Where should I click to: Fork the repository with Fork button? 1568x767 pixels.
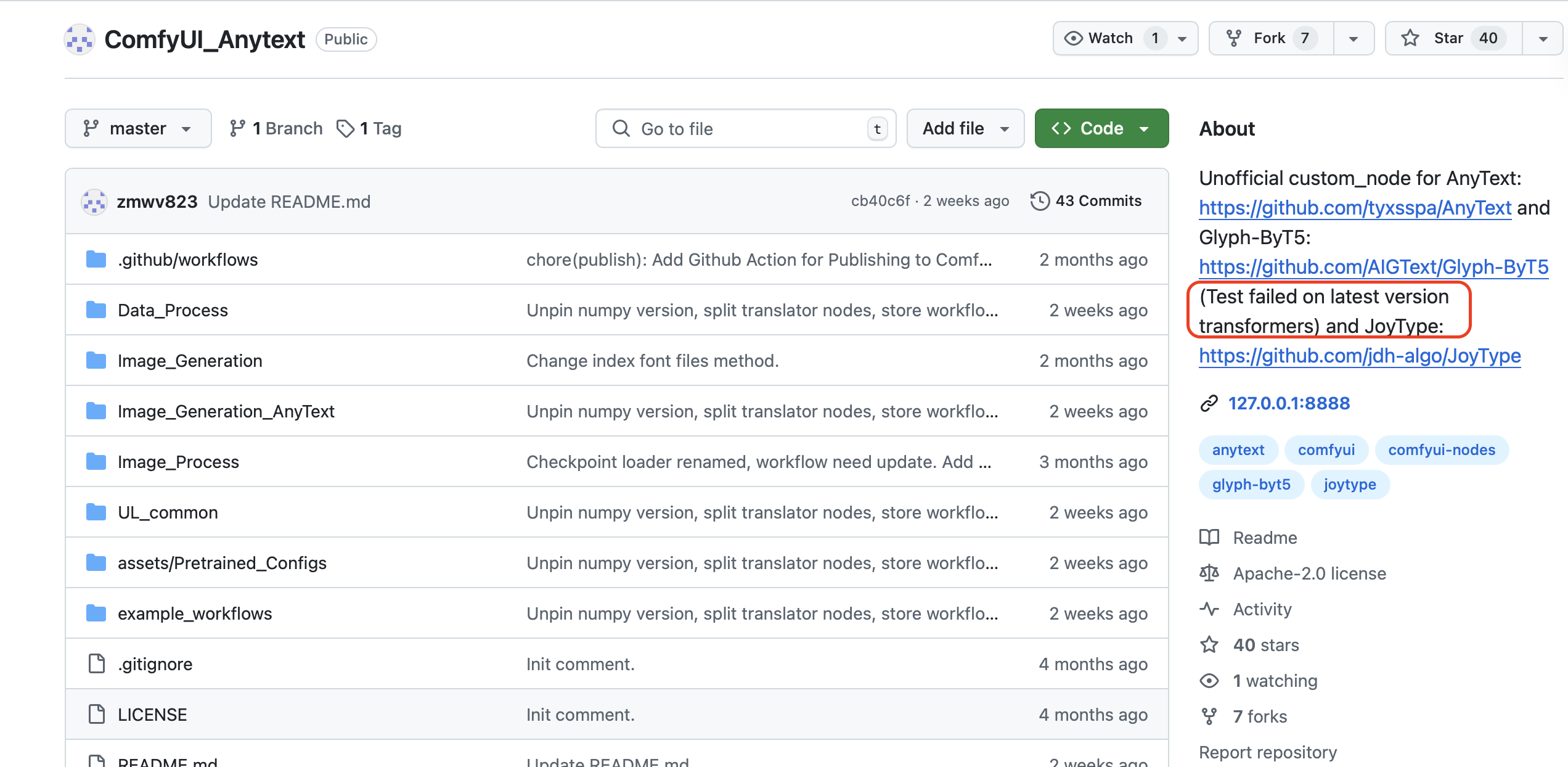[x=1272, y=38]
